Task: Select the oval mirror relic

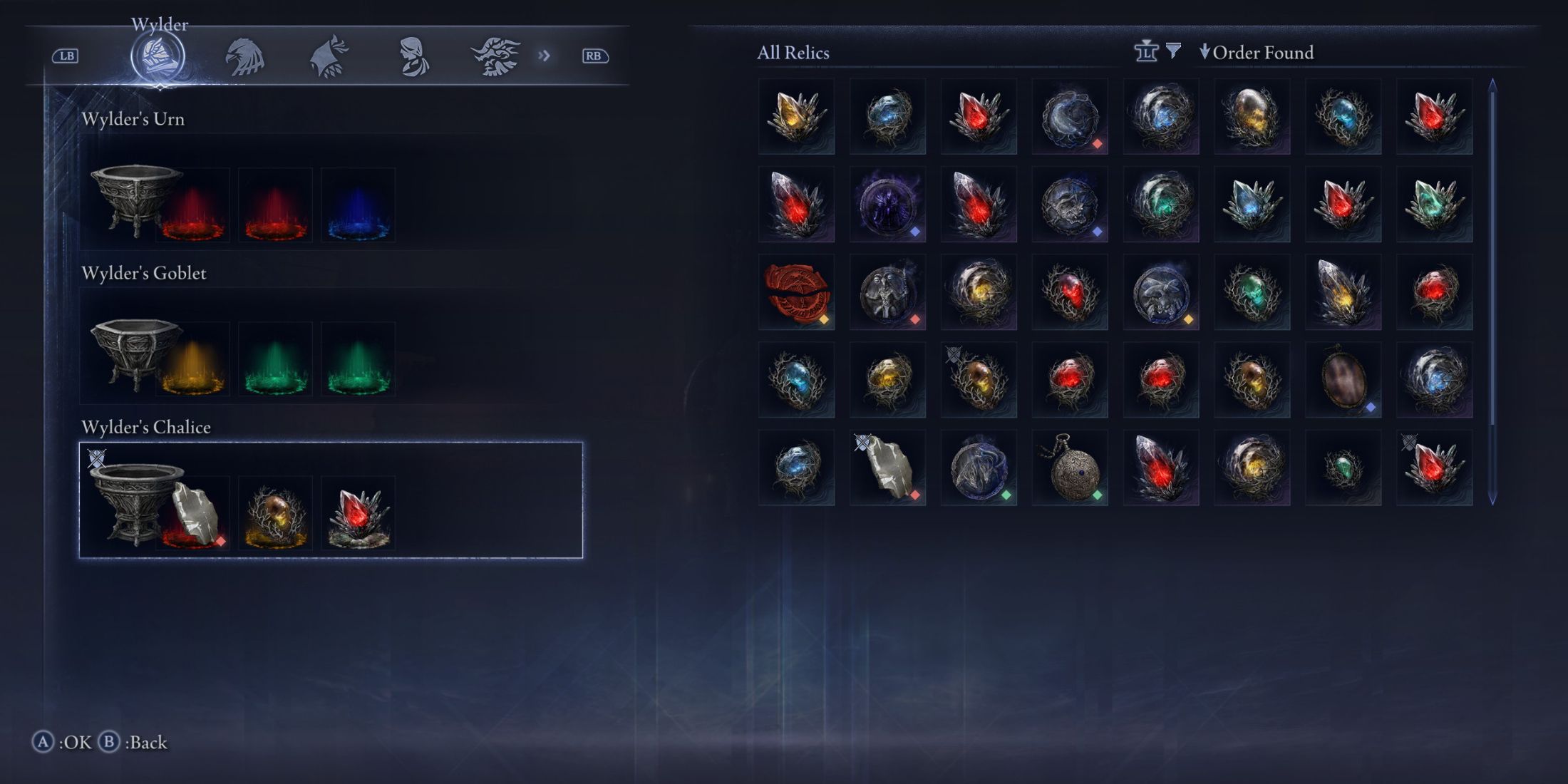Action: [1343, 380]
